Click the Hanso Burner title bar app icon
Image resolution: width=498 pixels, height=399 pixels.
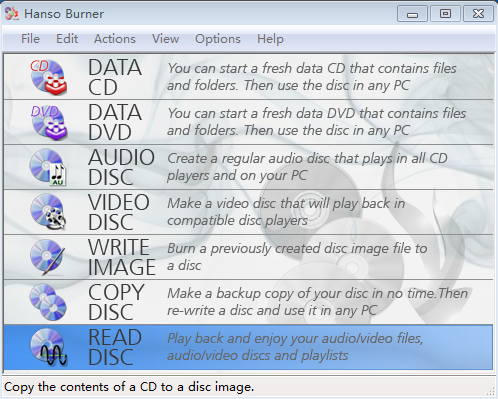tap(12, 14)
